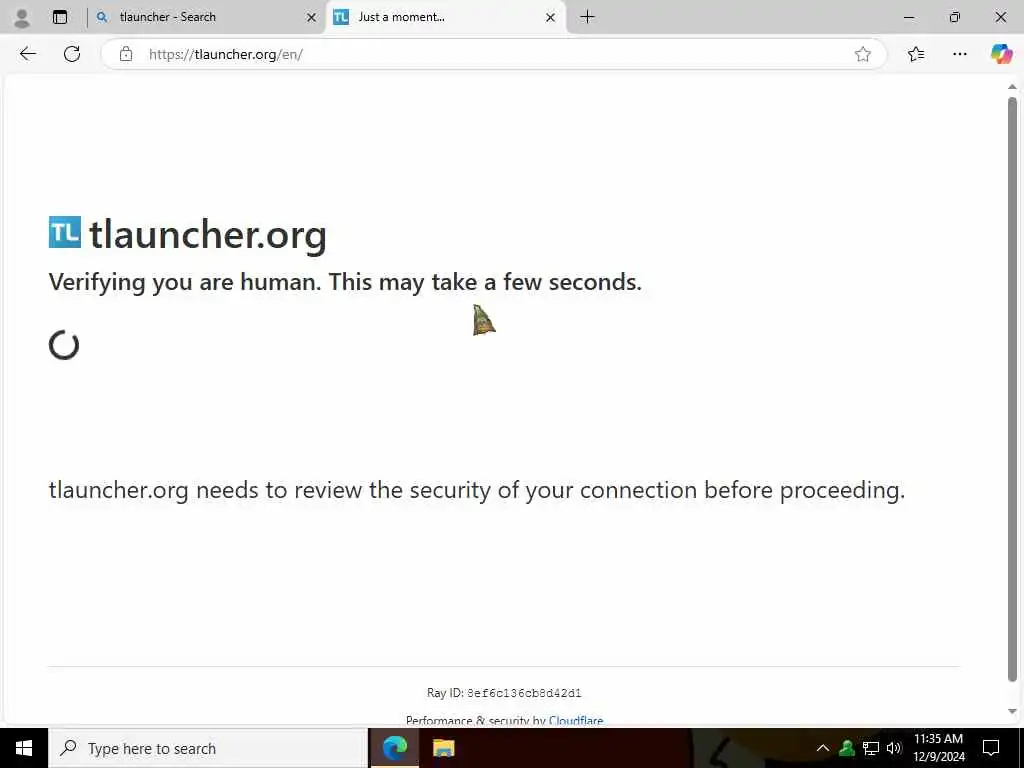
Task: Show hidden system tray icons chevron
Action: click(823, 748)
